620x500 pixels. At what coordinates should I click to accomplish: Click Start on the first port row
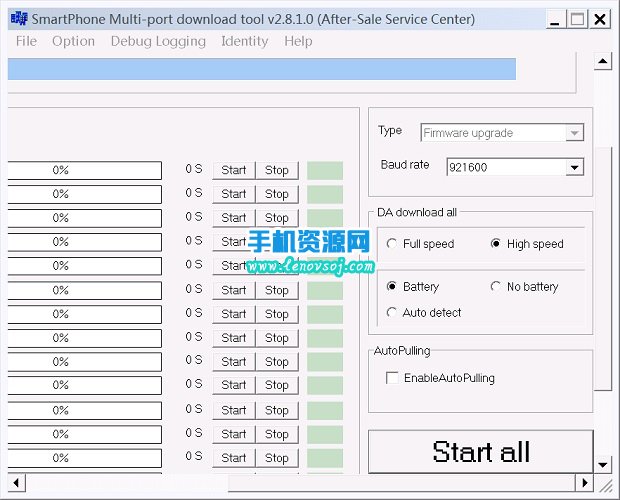coord(234,170)
